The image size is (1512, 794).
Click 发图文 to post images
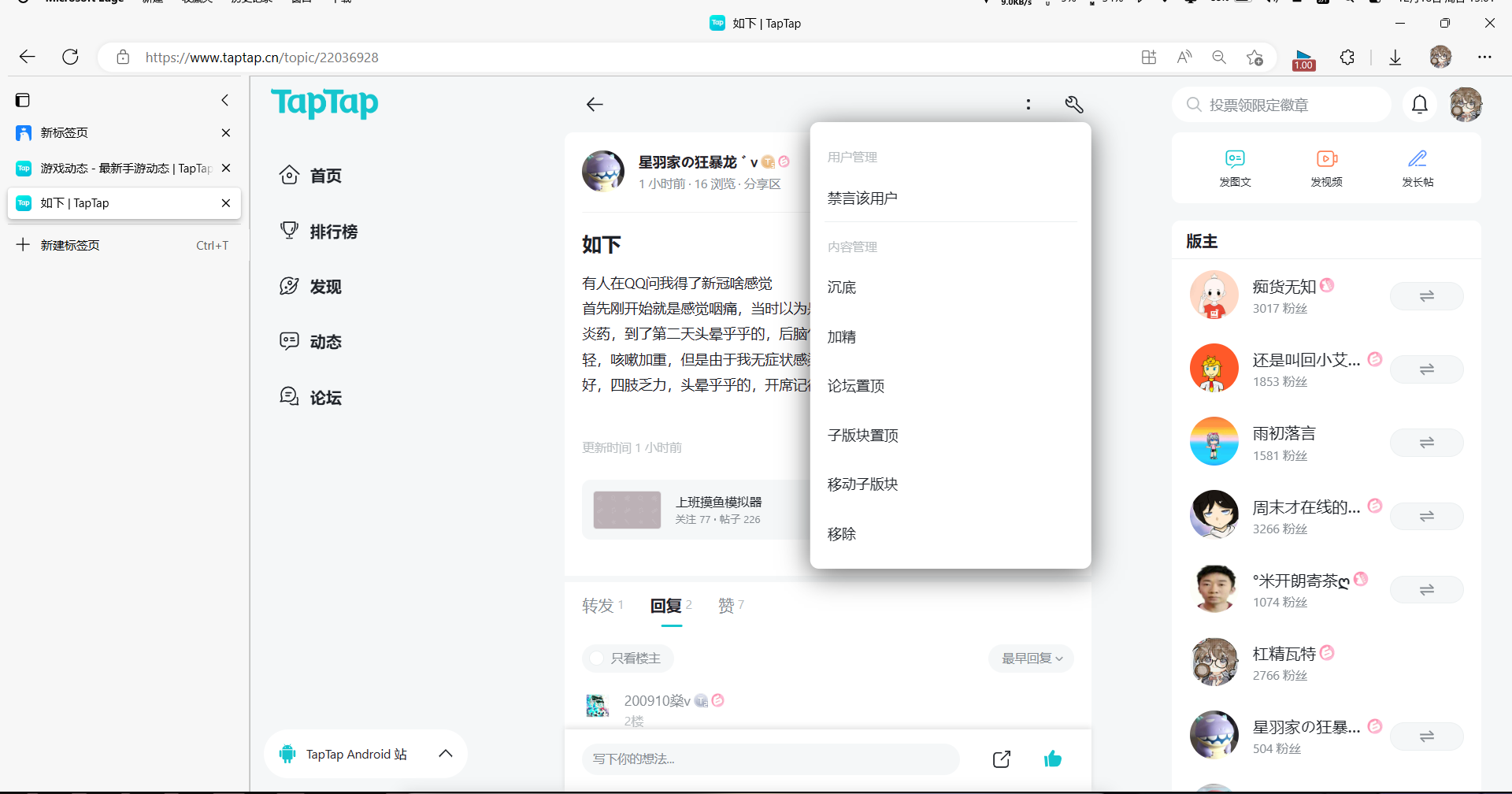(x=1235, y=168)
